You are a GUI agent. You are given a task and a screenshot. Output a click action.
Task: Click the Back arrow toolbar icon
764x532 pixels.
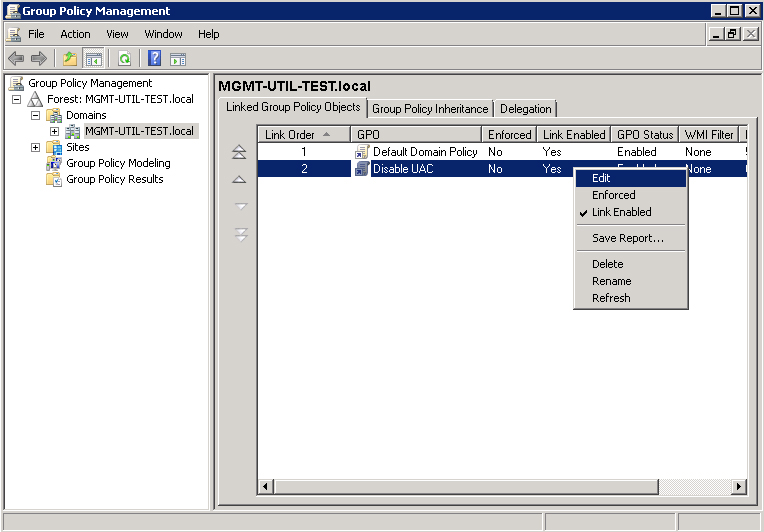(x=16, y=59)
